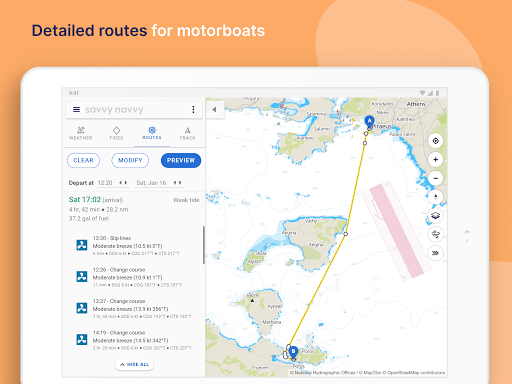512x384 pixels.
Task: Open the three-dot overflow menu
Action: click(x=193, y=109)
